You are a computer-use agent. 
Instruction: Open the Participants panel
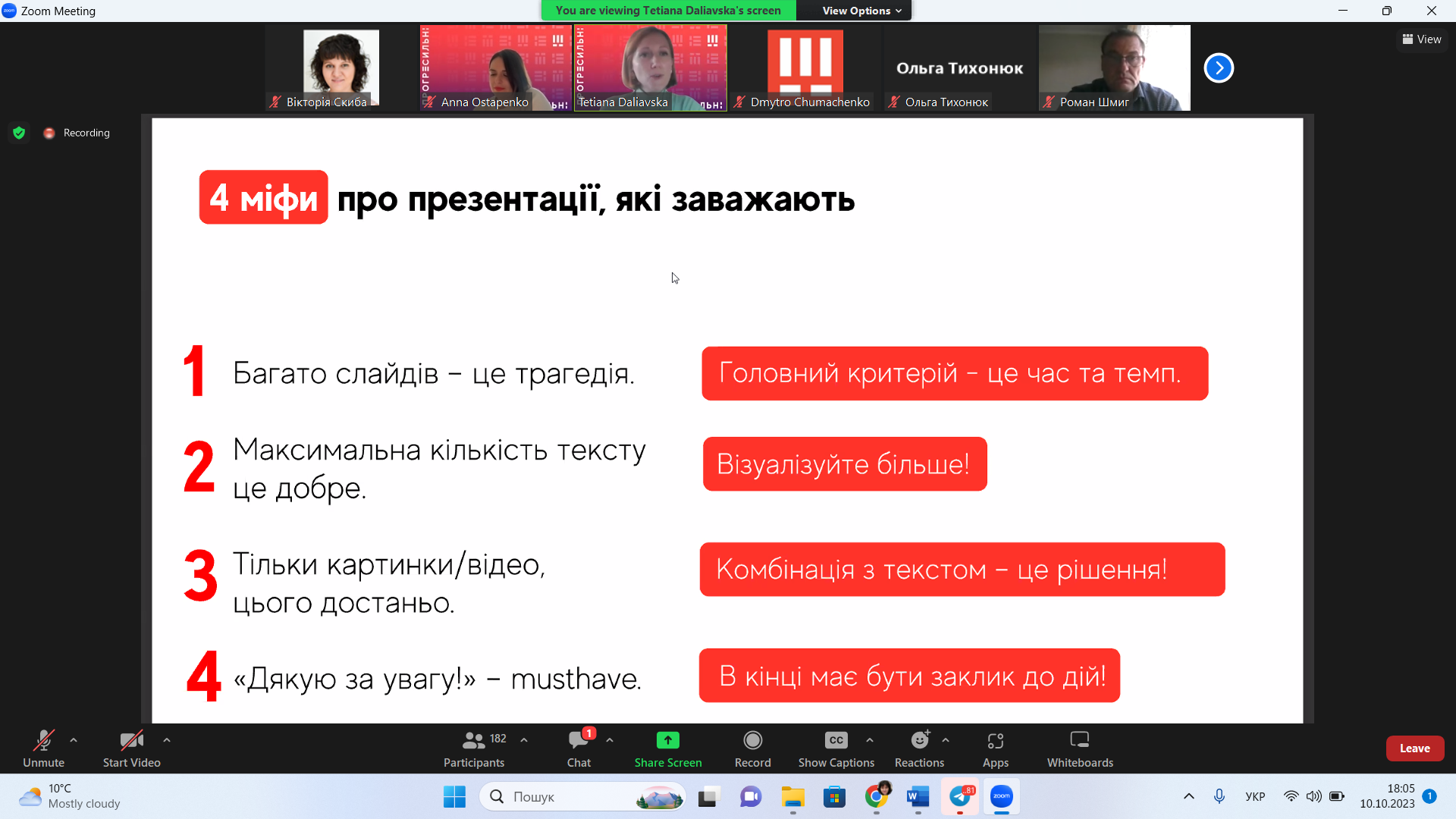pyautogui.click(x=473, y=747)
